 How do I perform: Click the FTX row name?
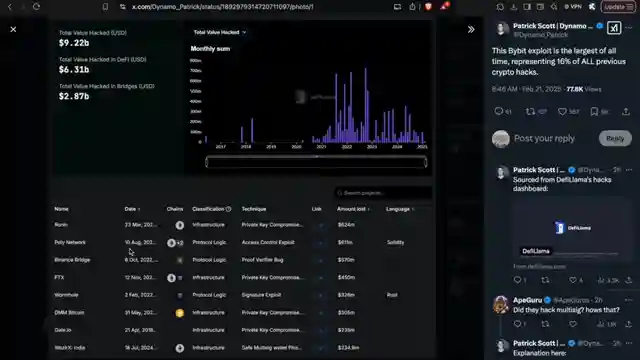tap(59, 278)
